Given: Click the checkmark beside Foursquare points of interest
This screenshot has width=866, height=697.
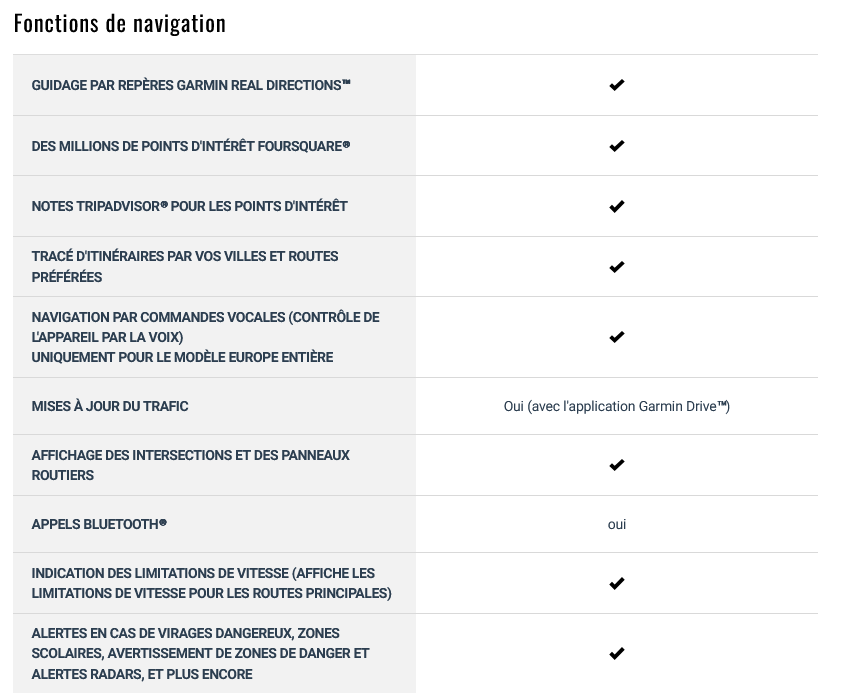Looking at the screenshot, I should 616,146.
